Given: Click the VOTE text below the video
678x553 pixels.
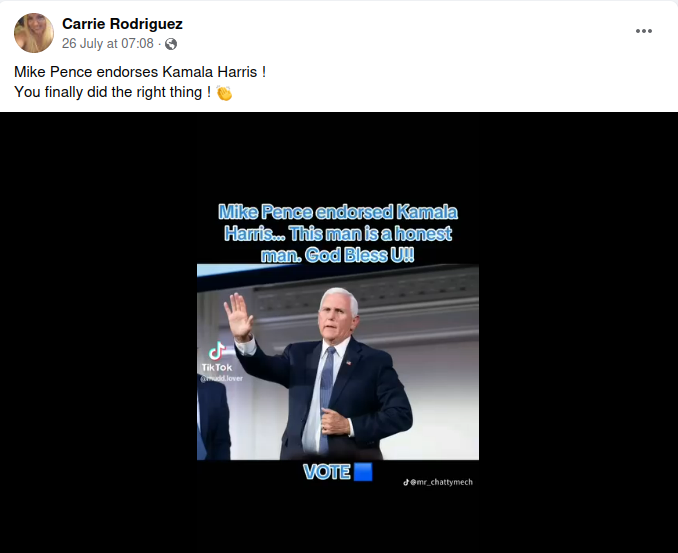Looking at the screenshot, I should (326, 472).
